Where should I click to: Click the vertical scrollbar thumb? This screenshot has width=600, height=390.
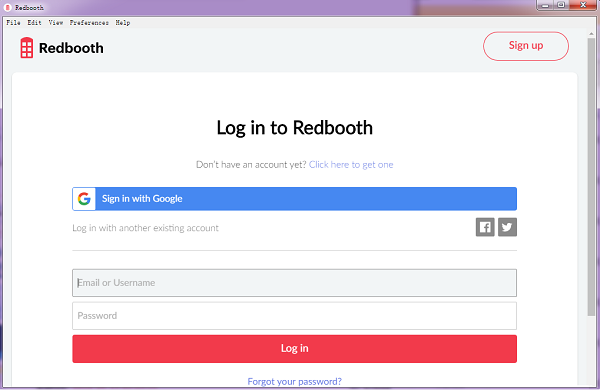point(591,176)
